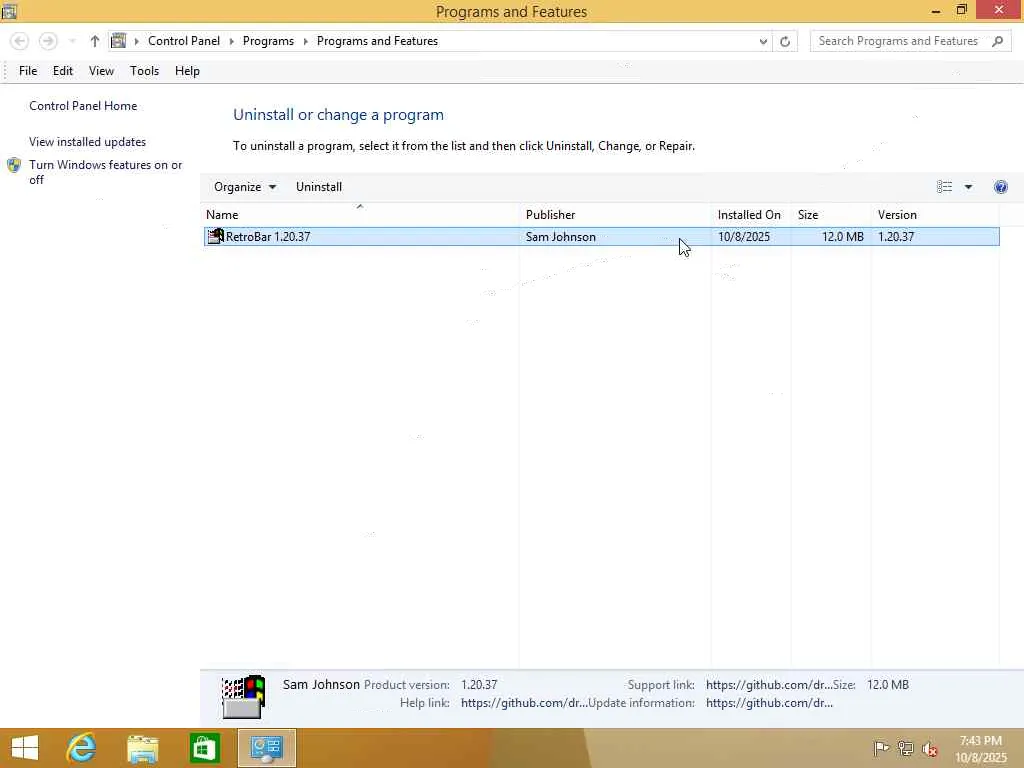Launch Internet Explorer from taskbar
The height and width of the screenshot is (768, 1024).
point(82,748)
